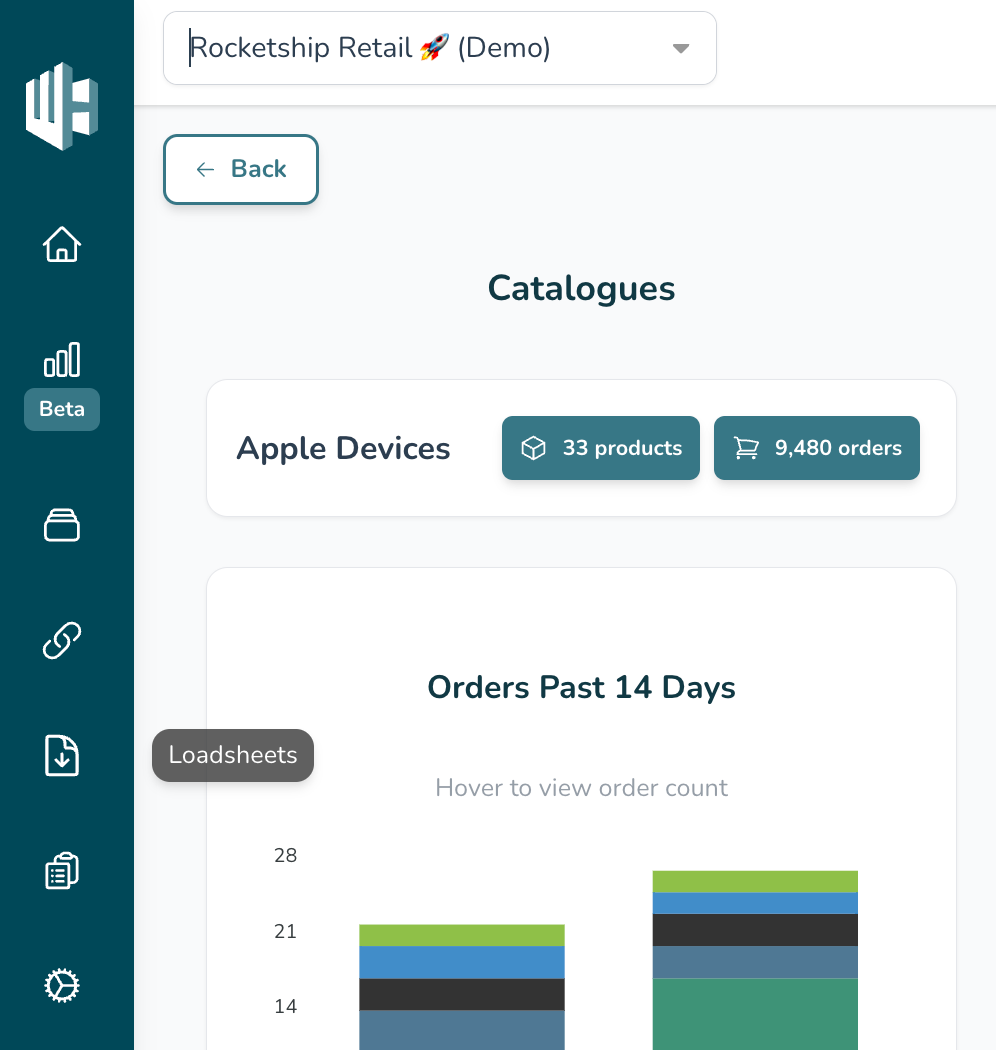The height and width of the screenshot is (1050, 996).
Task: Click the 9,480 orders badge
Action: tap(816, 448)
